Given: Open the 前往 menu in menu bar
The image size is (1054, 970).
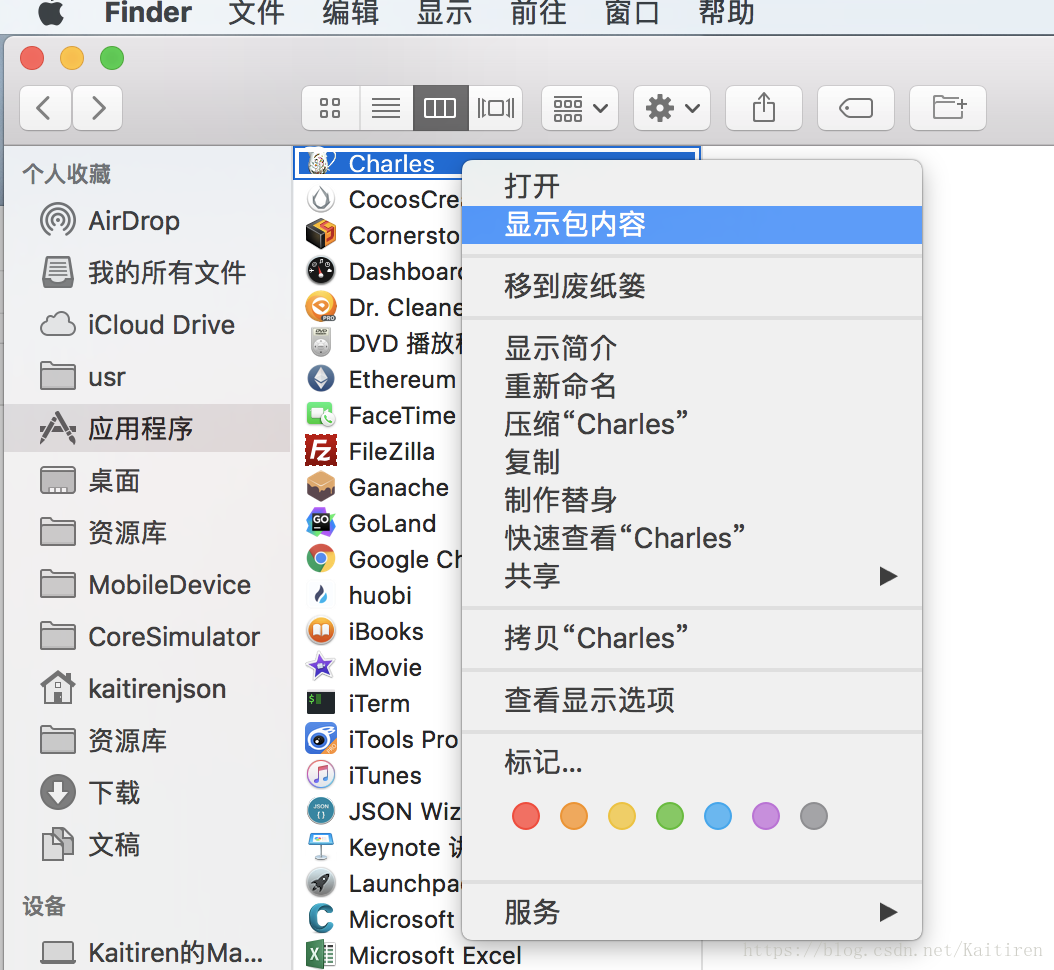Looking at the screenshot, I should [538, 13].
